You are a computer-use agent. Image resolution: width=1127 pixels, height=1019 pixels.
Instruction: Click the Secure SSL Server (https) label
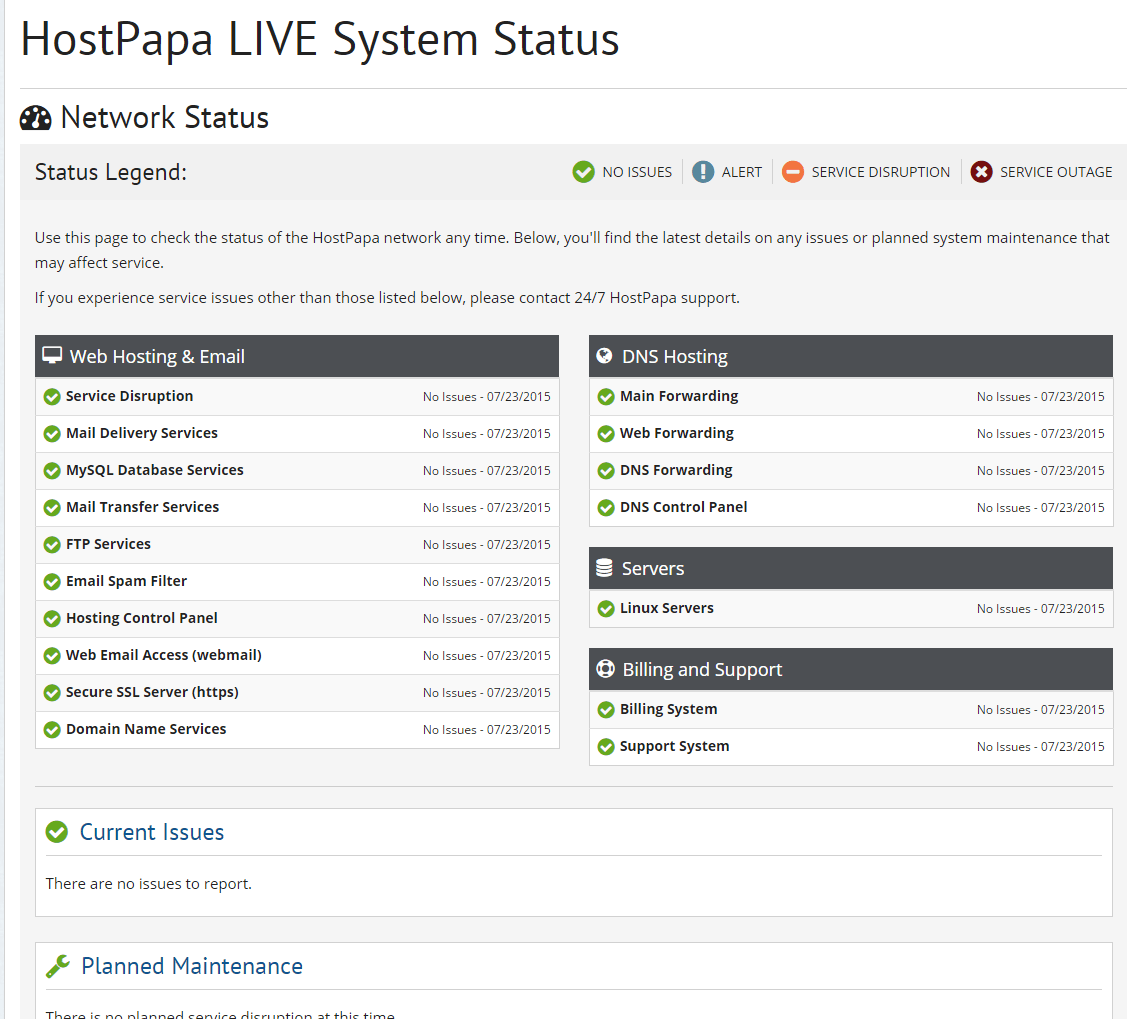[x=152, y=692]
